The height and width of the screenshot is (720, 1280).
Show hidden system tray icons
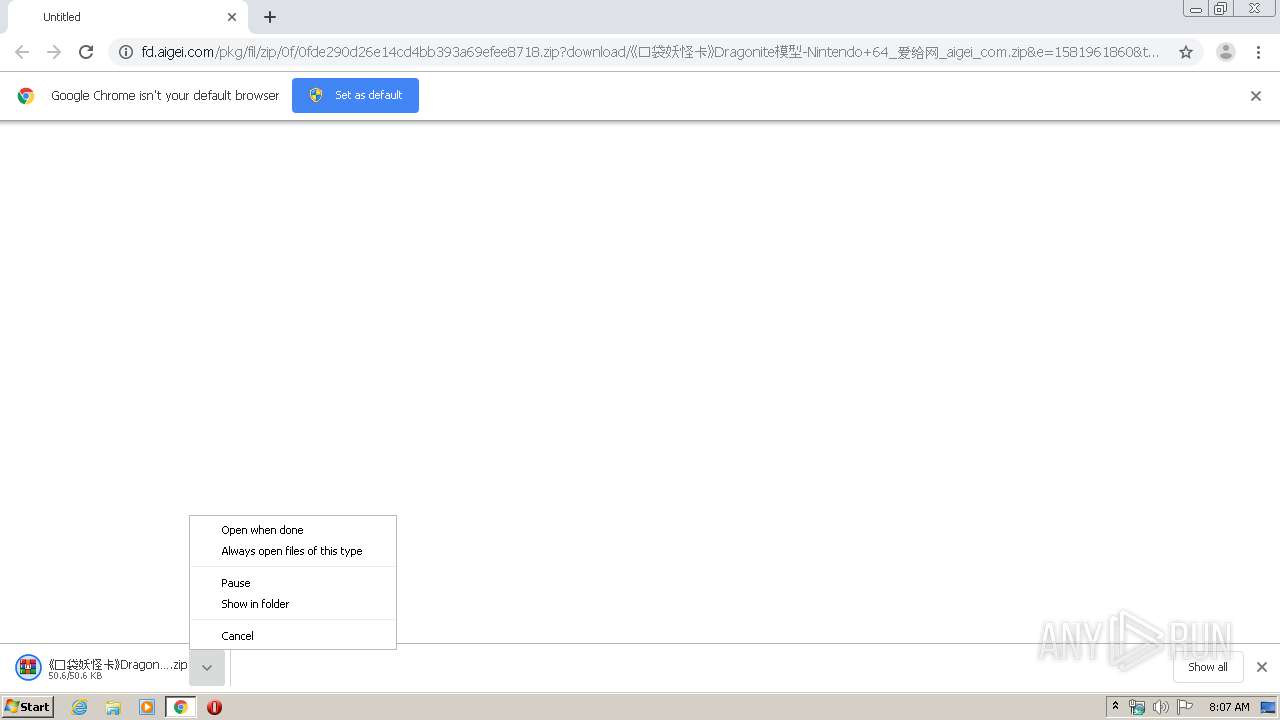pyautogui.click(x=1116, y=707)
